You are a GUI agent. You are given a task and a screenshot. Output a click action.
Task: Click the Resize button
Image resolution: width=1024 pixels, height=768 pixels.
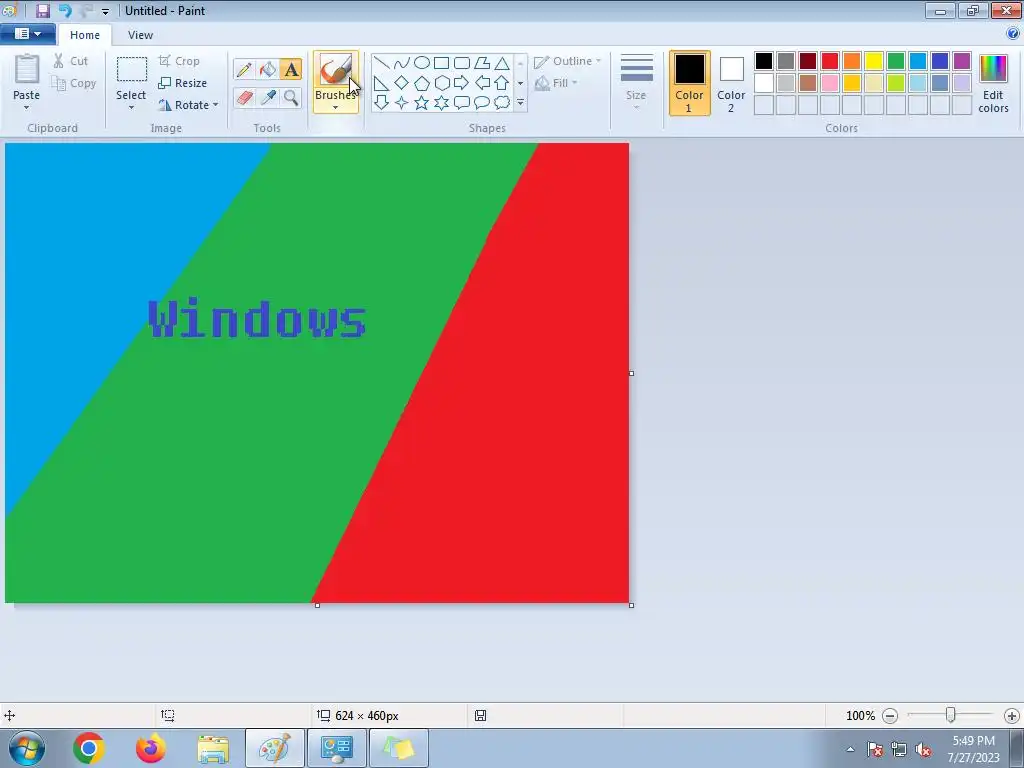pyautogui.click(x=183, y=83)
